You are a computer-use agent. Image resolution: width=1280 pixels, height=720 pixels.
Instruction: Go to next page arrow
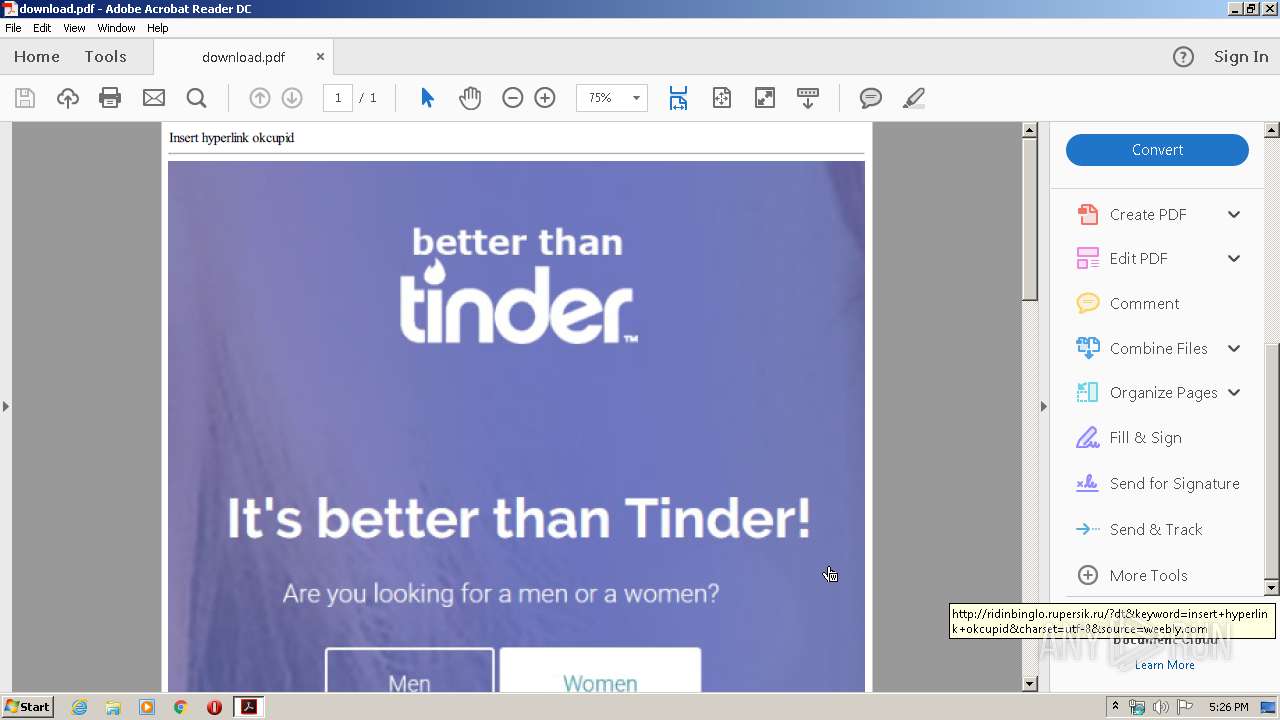(x=292, y=98)
